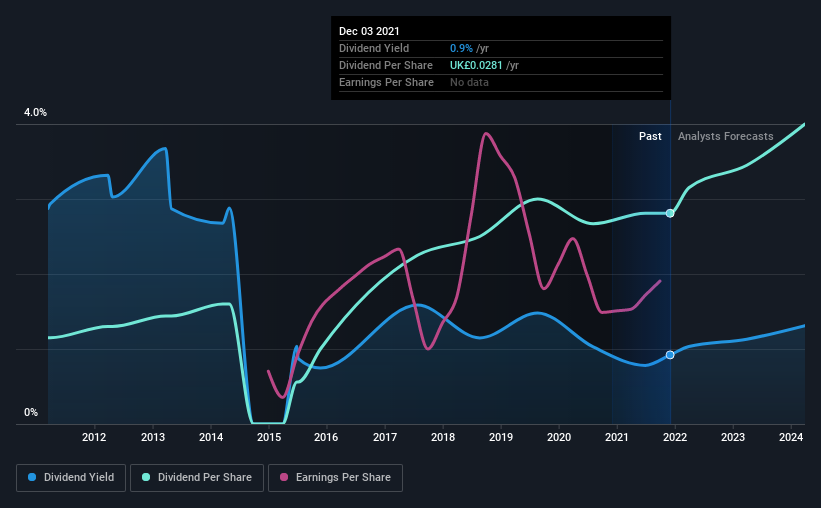Click the teal Dividend Per Share legend dot
821x508 pixels.
146,477
